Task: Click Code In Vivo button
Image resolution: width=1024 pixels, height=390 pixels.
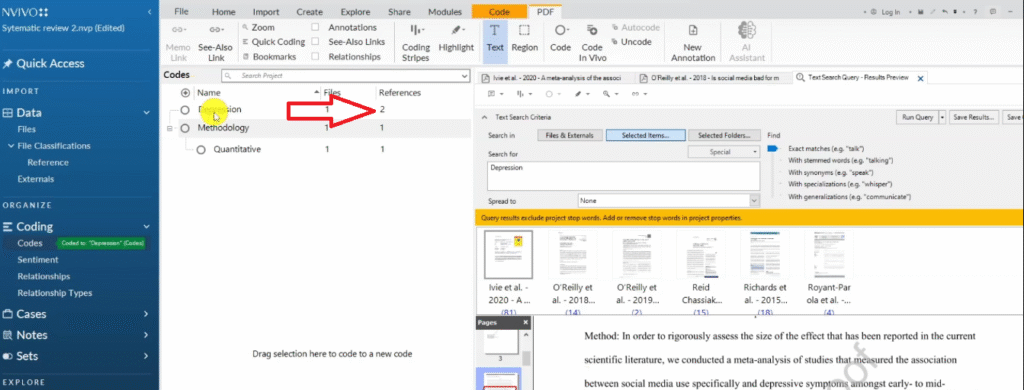Action: [x=592, y=42]
